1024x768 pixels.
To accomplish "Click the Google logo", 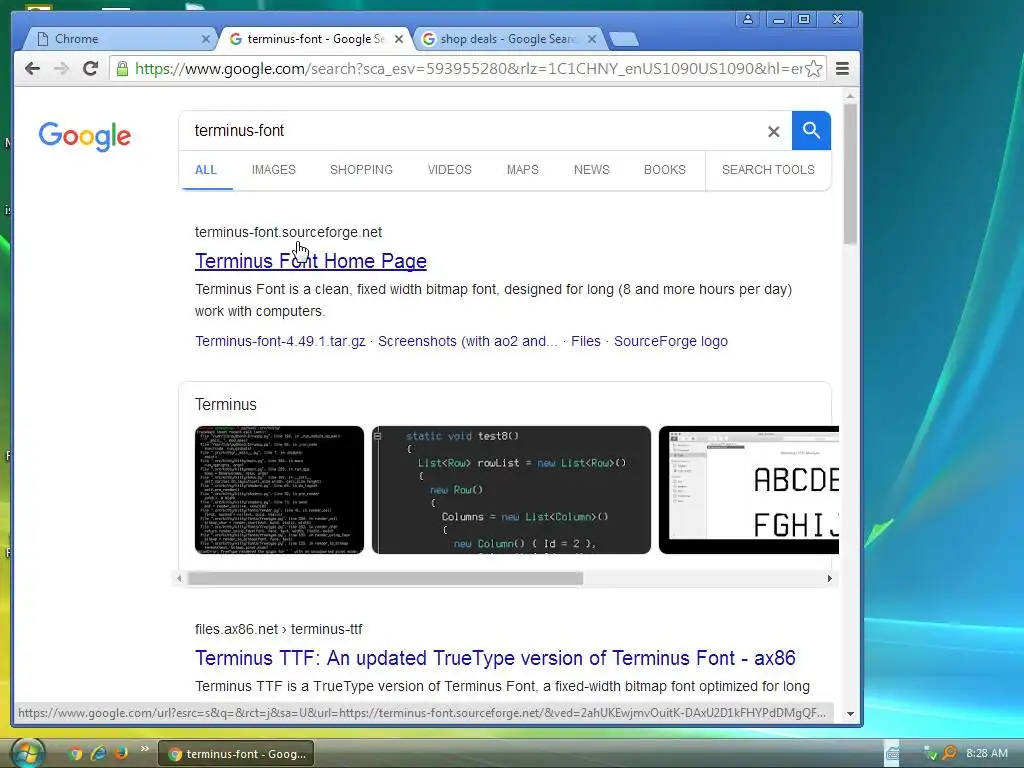I will click(85, 136).
